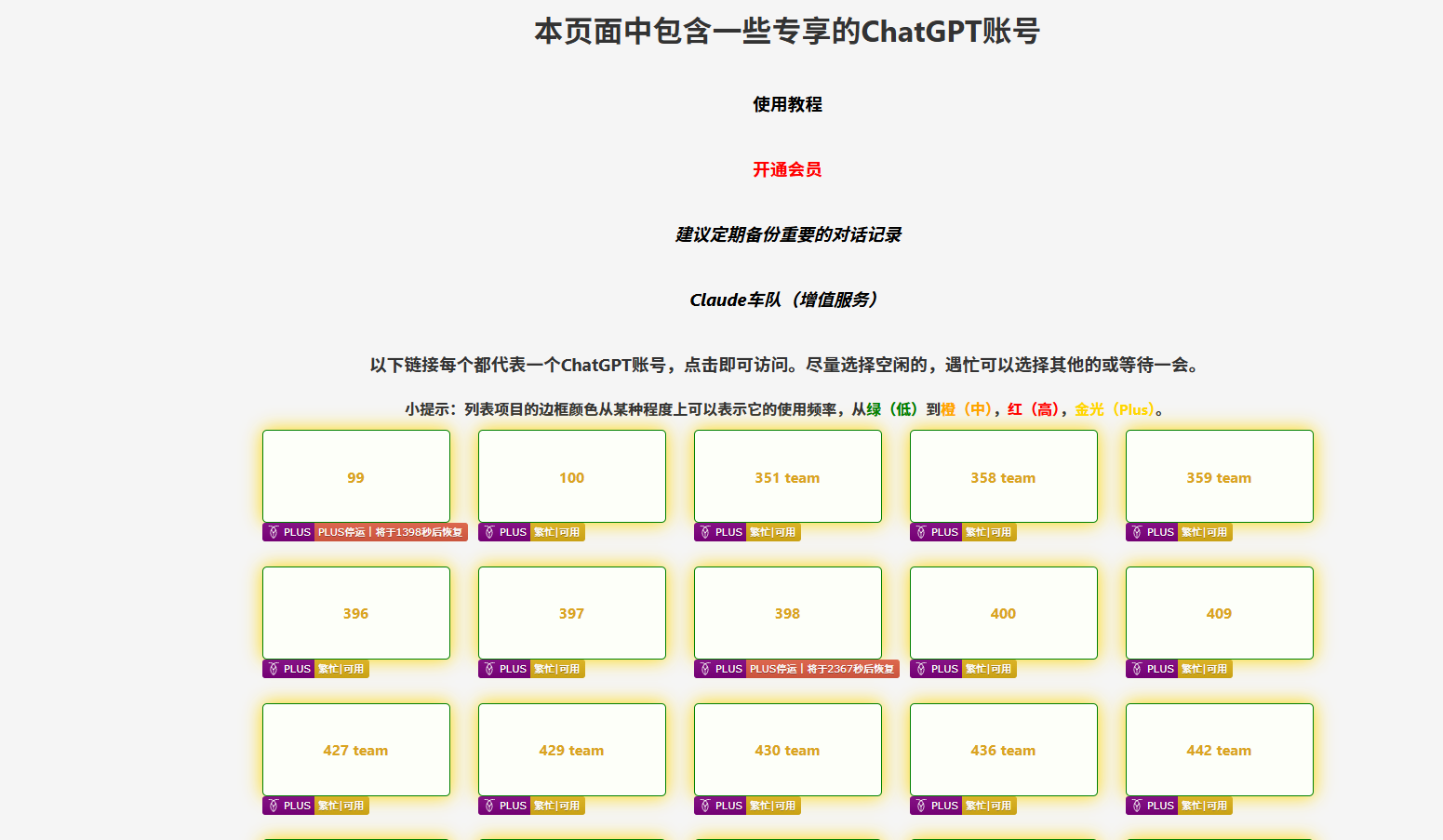Click the PLUS label under card 398
1443x840 pixels.
(728, 669)
